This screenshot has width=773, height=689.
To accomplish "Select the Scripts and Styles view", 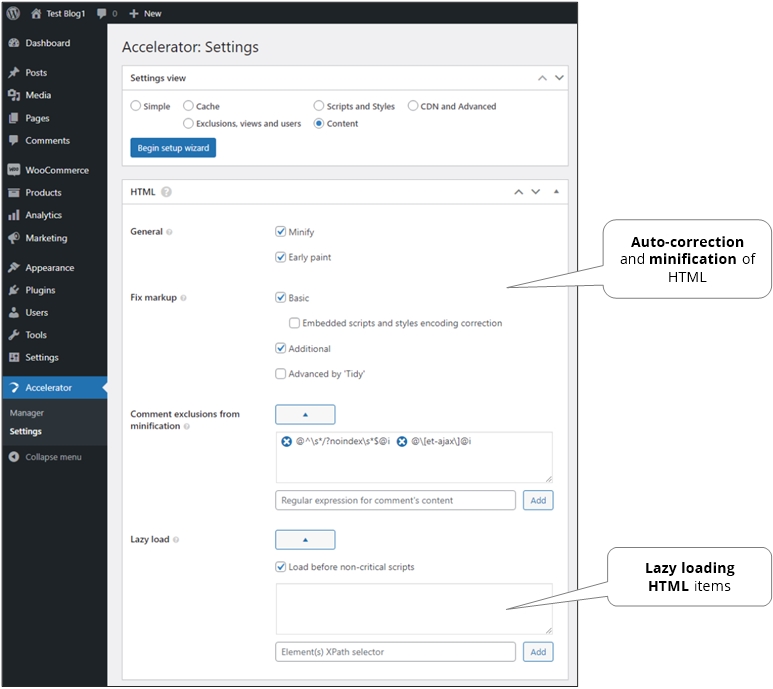I will (x=319, y=106).
